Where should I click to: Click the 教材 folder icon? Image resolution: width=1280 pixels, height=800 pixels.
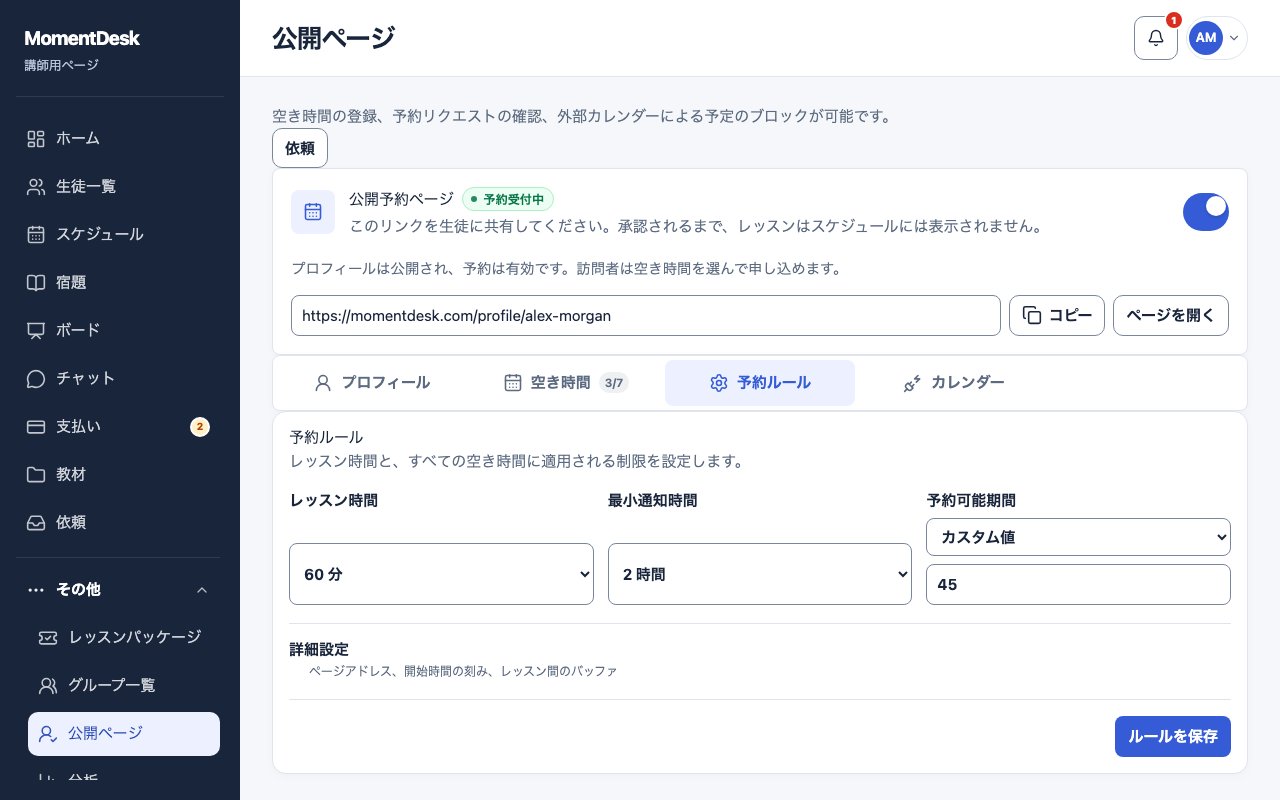[x=36, y=474]
